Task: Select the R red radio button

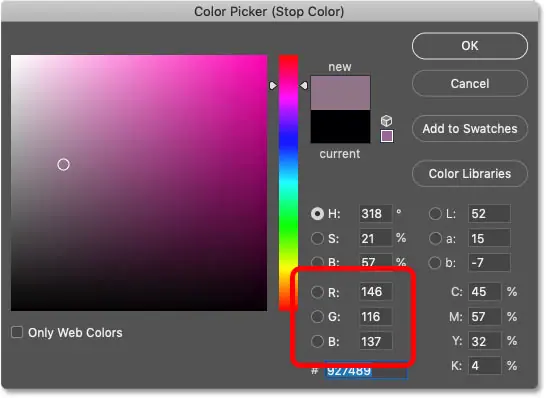Action: click(317, 292)
